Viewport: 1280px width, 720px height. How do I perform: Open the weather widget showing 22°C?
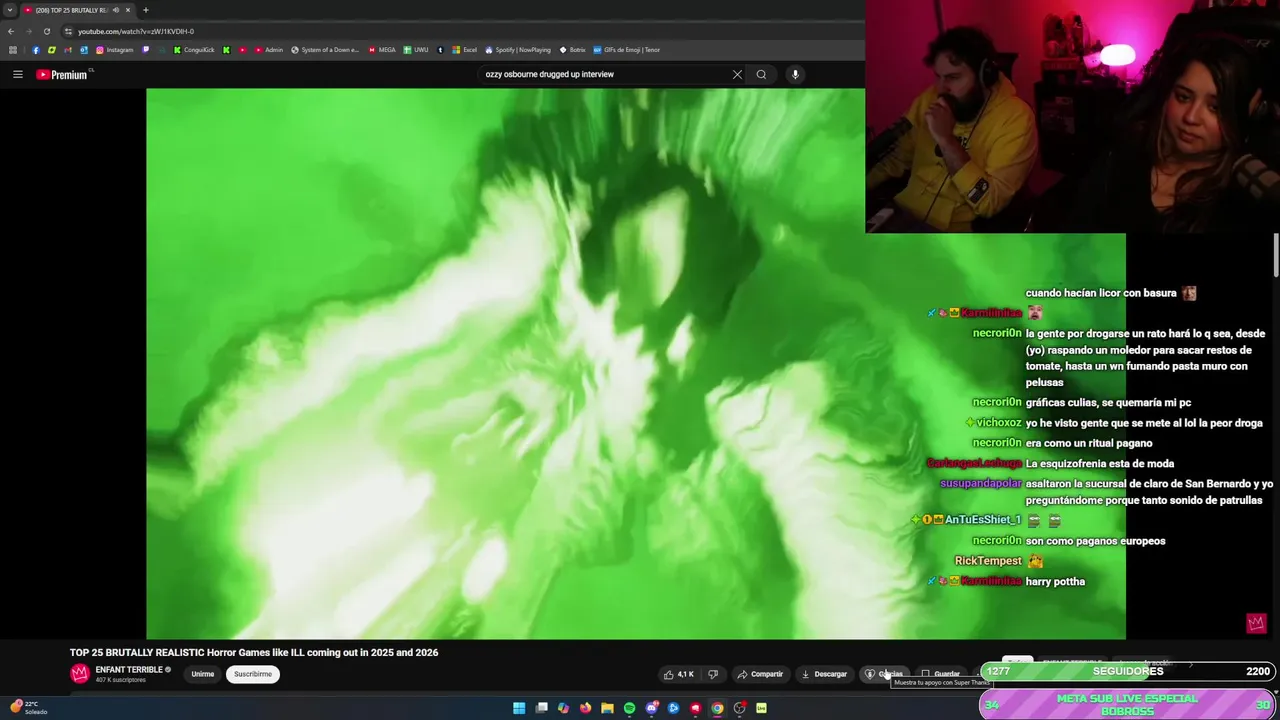(28, 707)
